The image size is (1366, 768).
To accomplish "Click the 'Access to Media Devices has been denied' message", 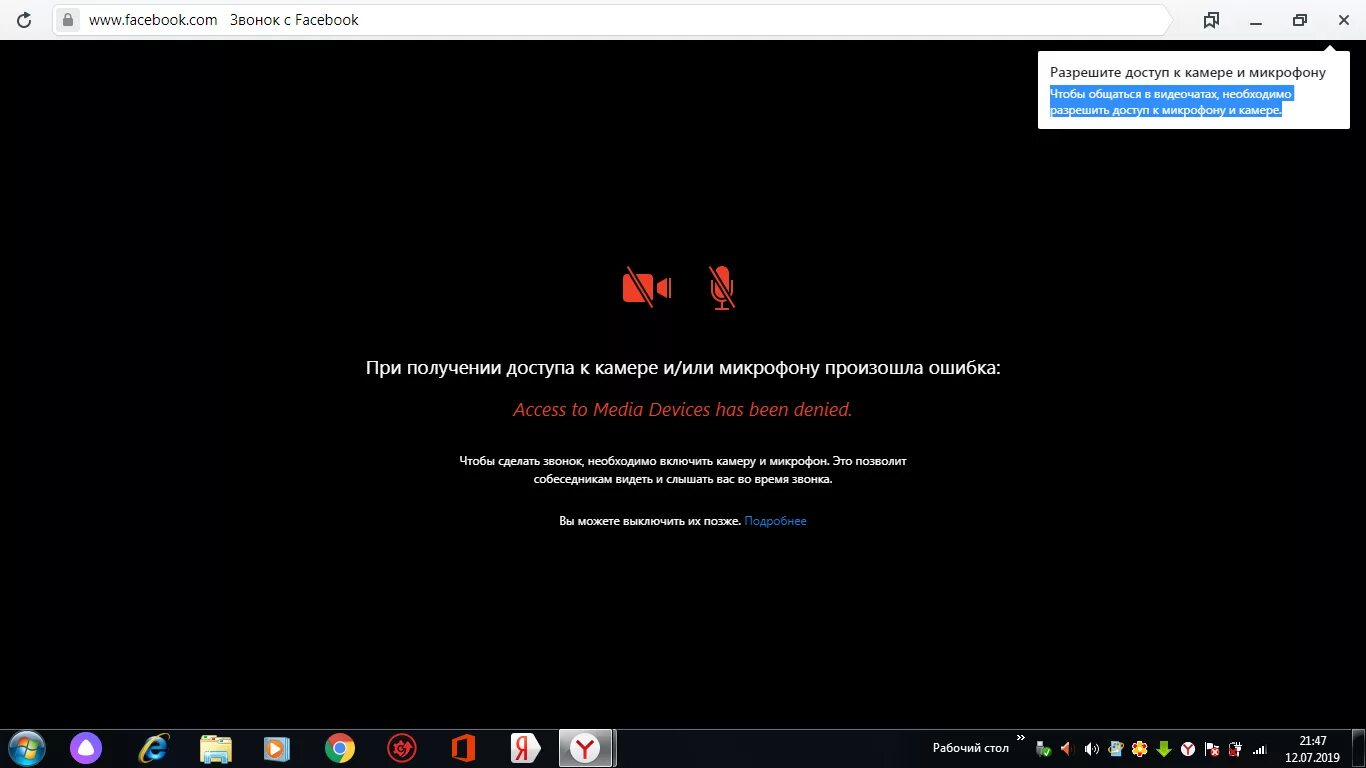I will click(683, 409).
